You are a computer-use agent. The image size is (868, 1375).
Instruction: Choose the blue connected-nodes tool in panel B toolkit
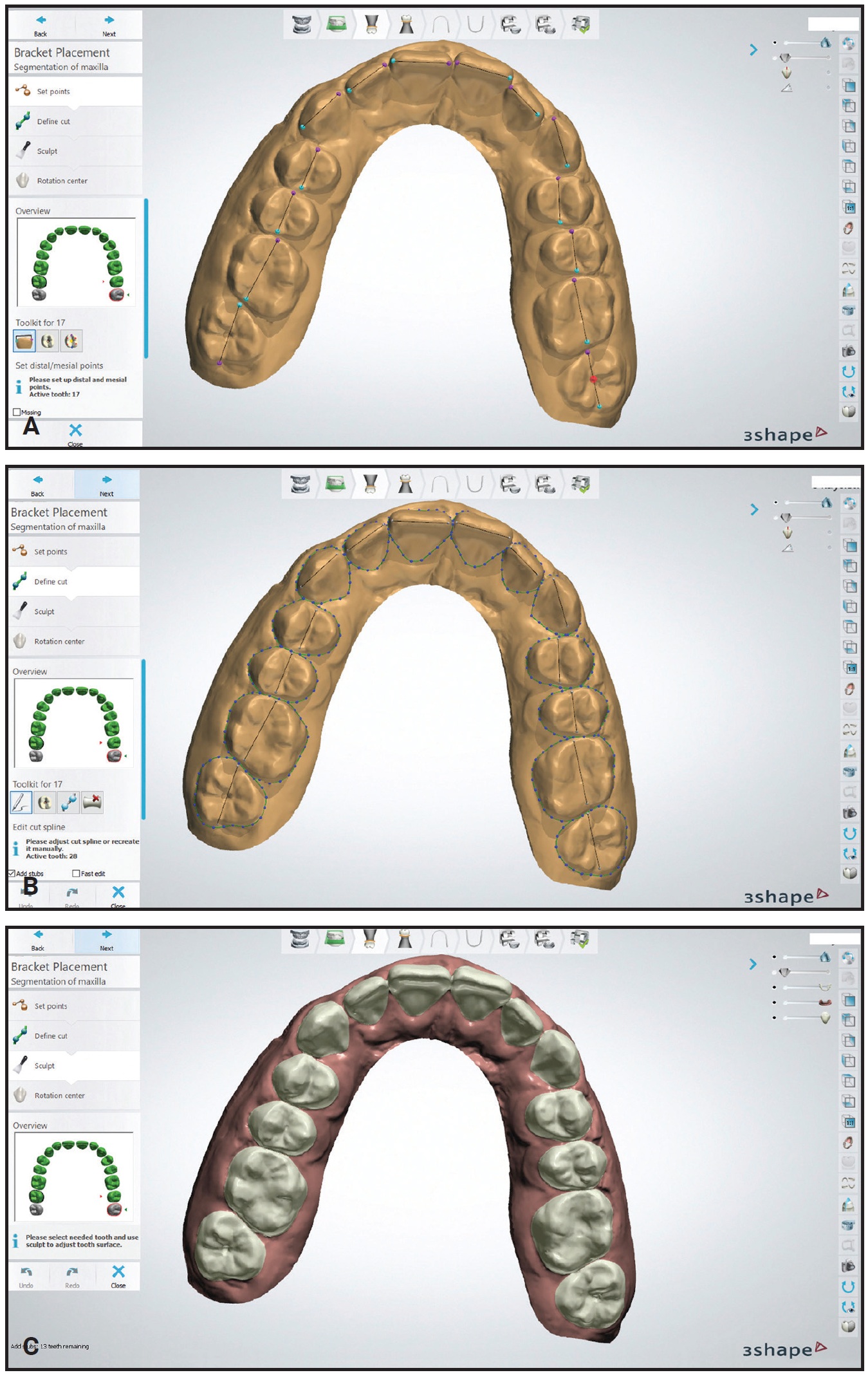coord(69,802)
